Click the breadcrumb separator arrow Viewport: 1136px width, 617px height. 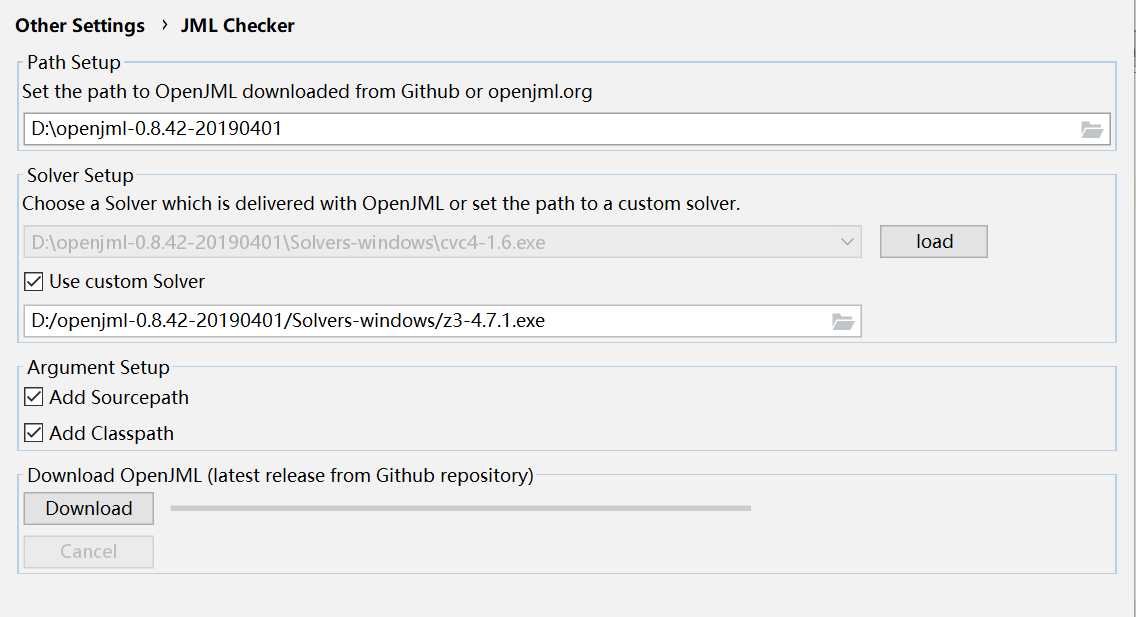164,25
